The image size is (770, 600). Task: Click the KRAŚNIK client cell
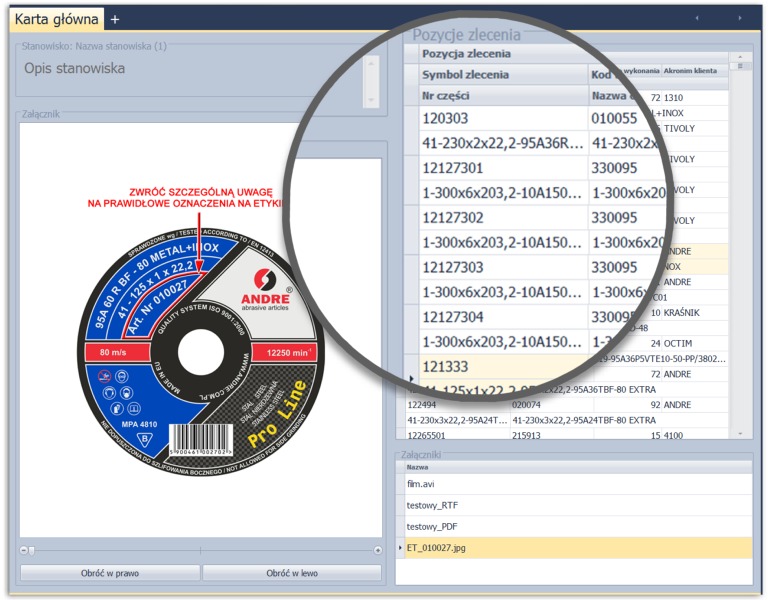pyautogui.click(x=694, y=313)
